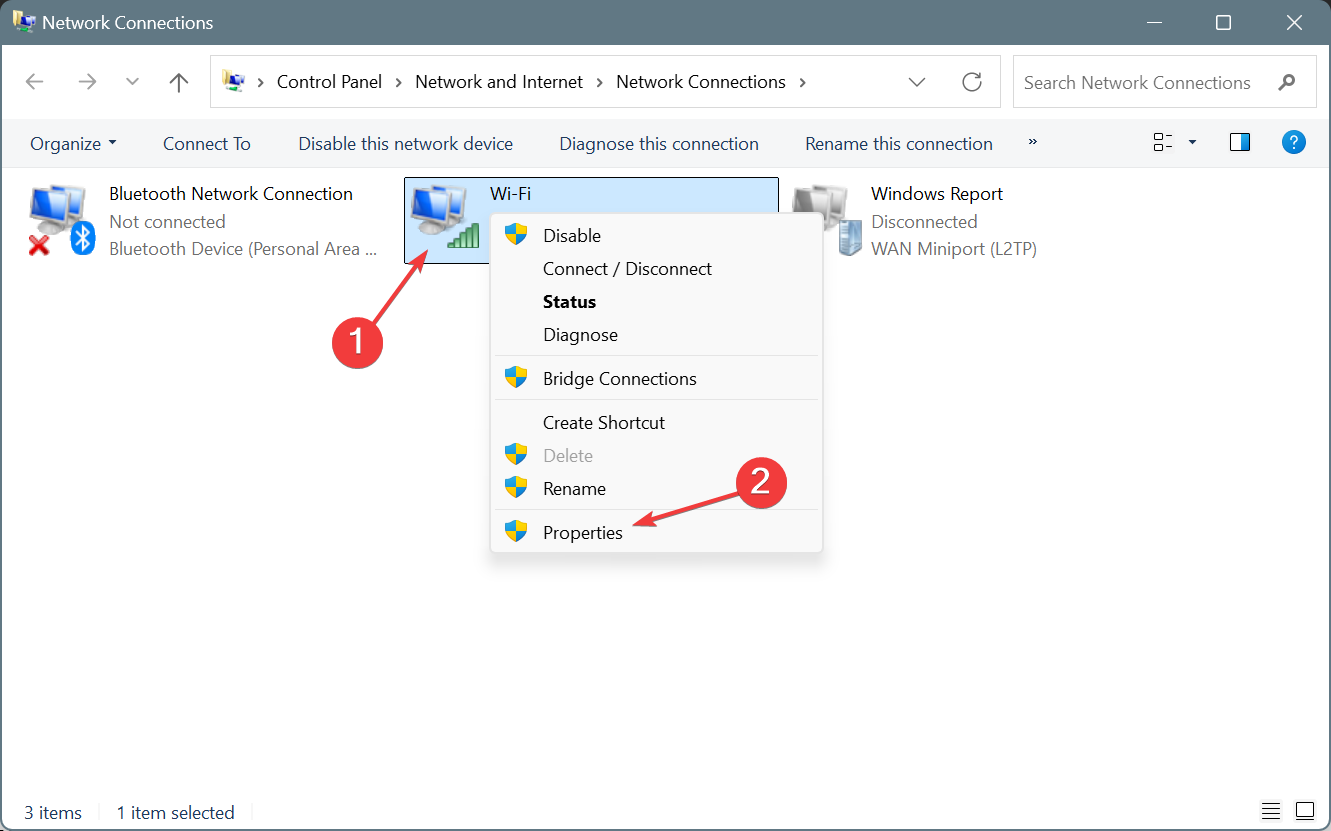Open the Organize dropdown menu

click(x=74, y=143)
